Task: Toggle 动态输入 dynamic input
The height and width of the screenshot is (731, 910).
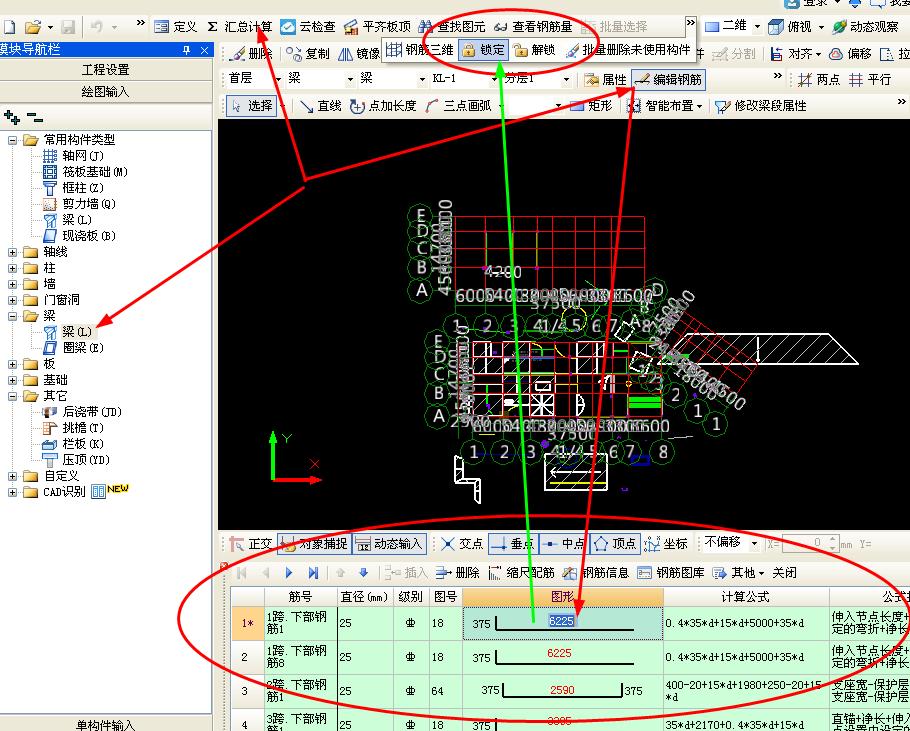Action: click(389, 544)
